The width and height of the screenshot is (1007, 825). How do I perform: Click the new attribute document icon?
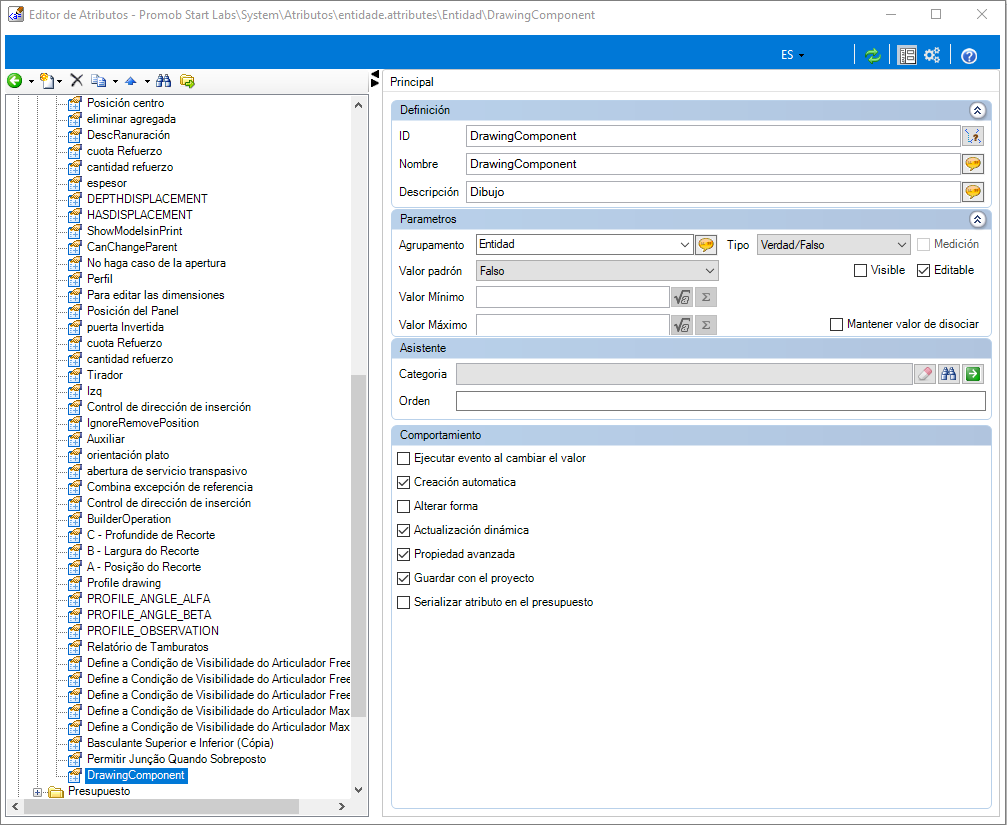[x=46, y=81]
